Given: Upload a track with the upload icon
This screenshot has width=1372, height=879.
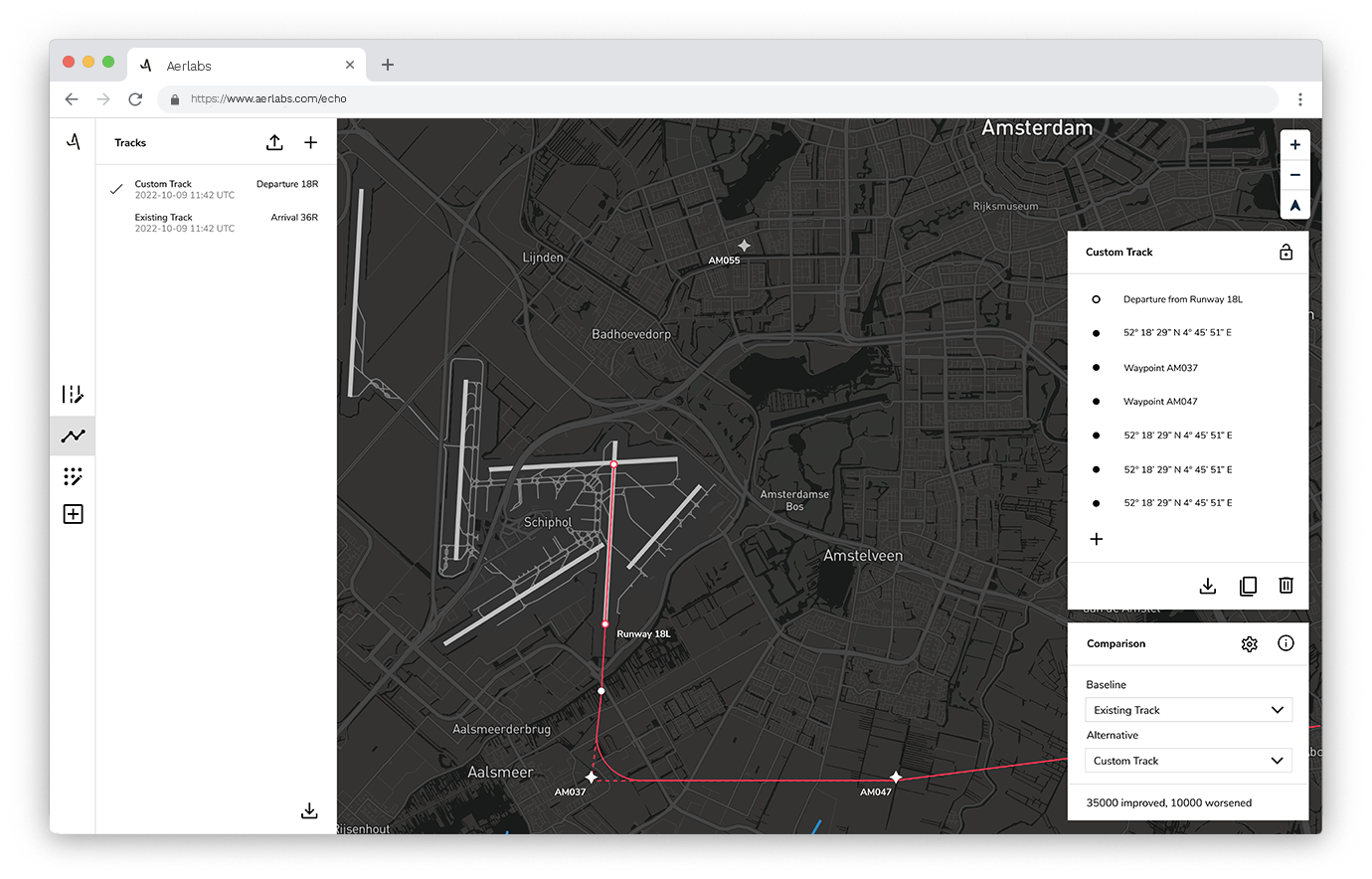Looking at the screenshot, I should click(x=274, y=142).
